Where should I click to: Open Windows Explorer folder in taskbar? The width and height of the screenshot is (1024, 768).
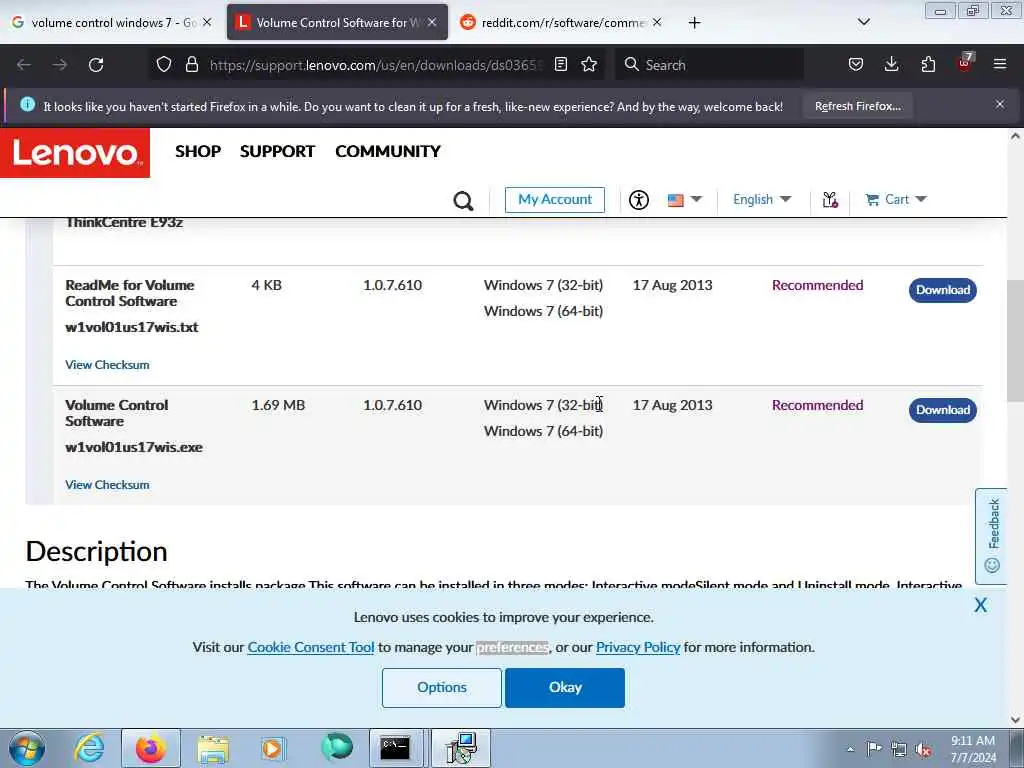(x=213, y=748)
